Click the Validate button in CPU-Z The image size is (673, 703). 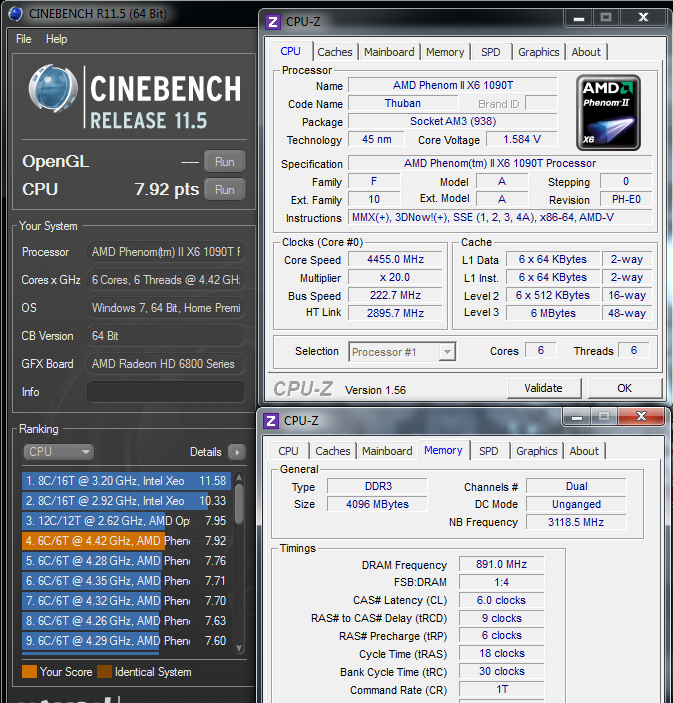click(544, 388)
